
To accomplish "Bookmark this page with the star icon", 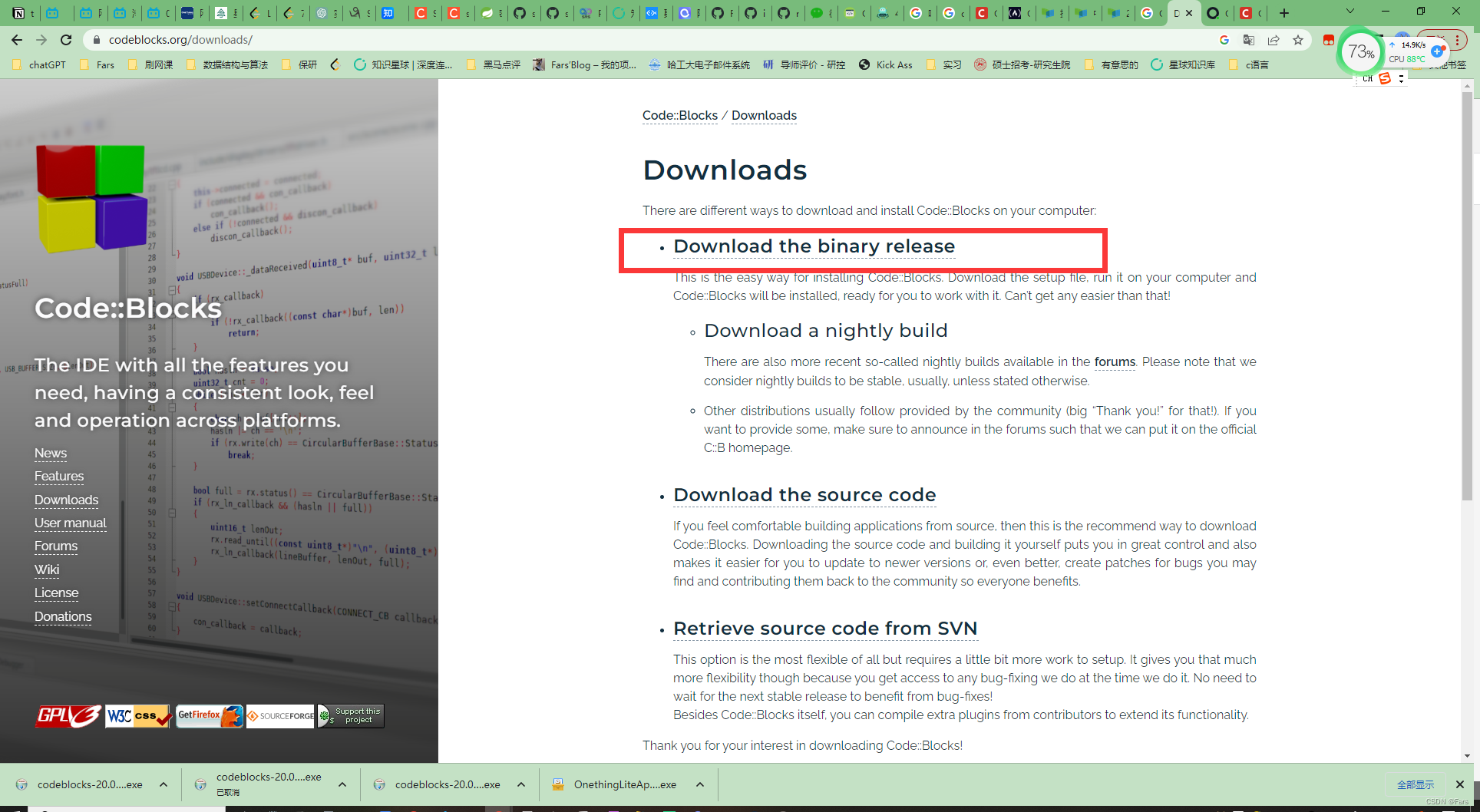I will [x=1298, y=40].
